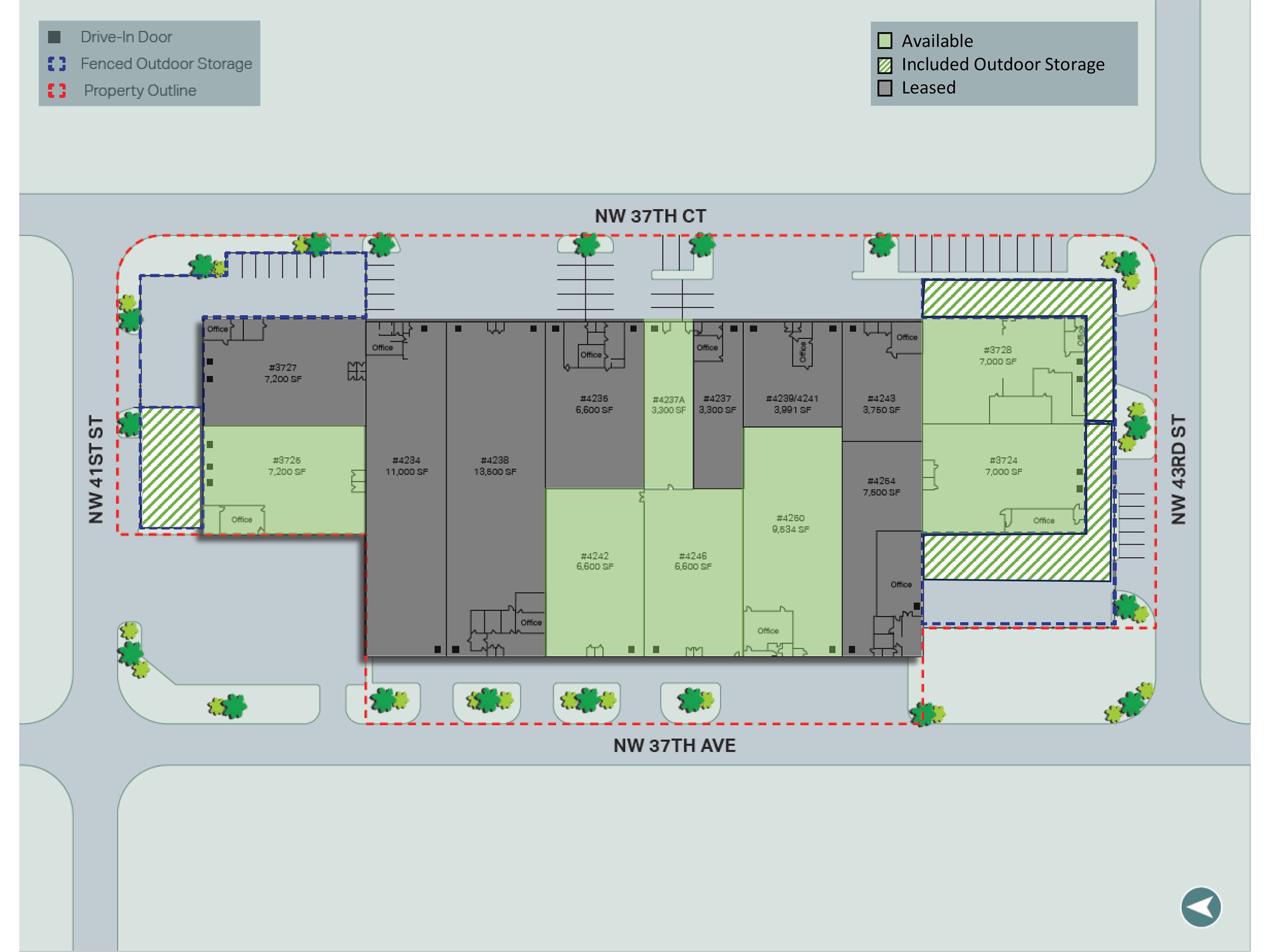Click the Office label inside unit #3725

point(242,519)
